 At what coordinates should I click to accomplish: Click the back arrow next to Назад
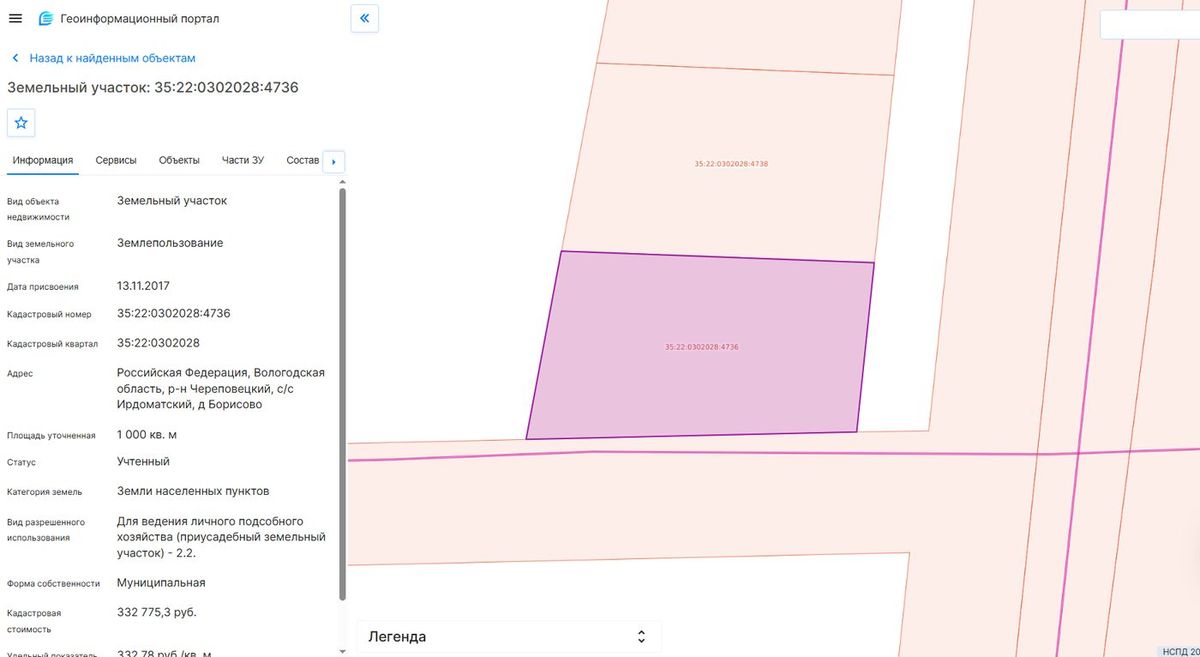(x=15, y=58)
